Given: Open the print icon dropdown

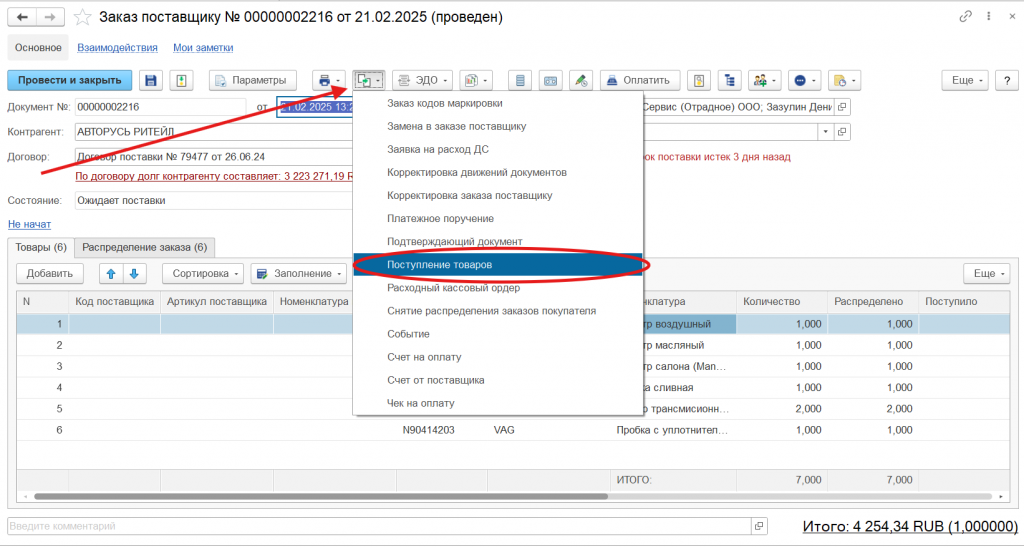Looking at the screenshot, I should [329, 80].
